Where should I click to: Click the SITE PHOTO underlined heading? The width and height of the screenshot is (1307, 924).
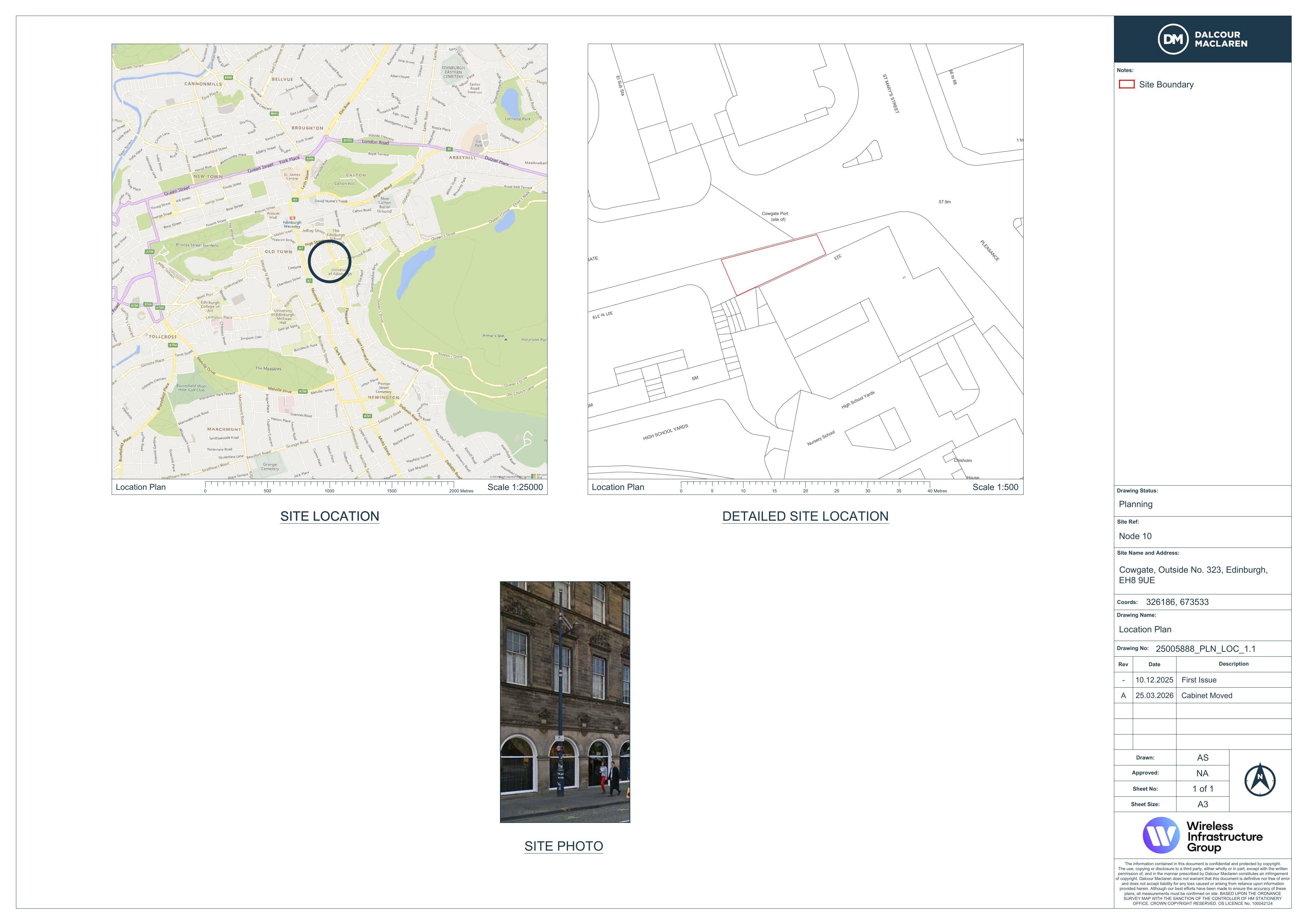(564, 846)
